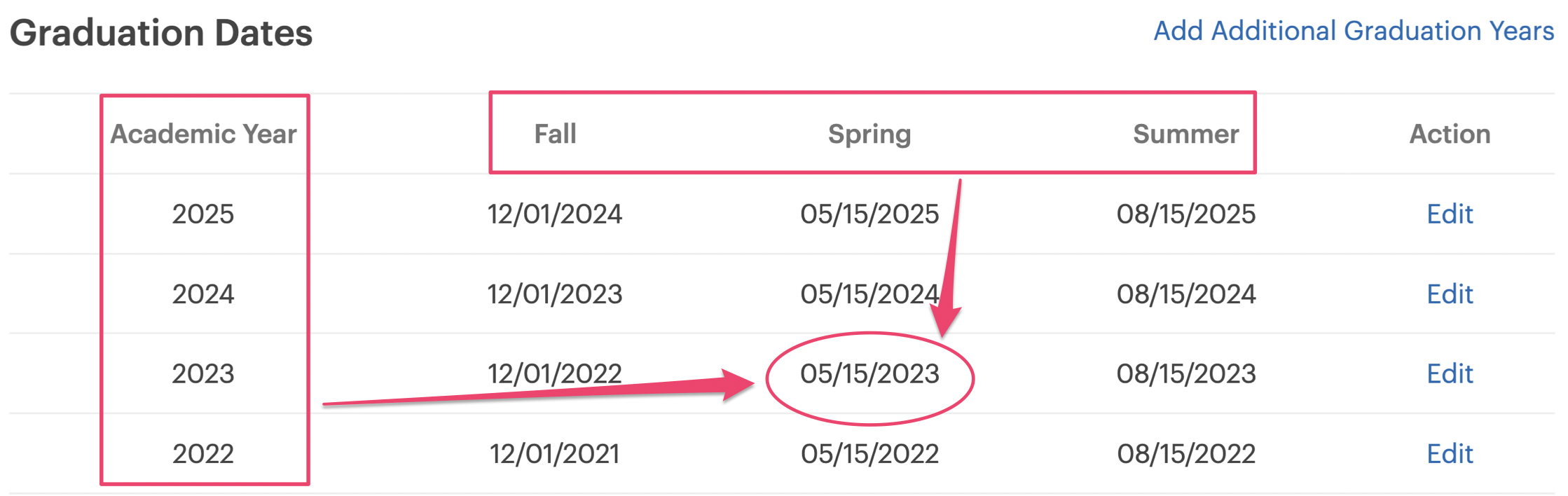Click Add Additional Graduation Years link
Image resolution: width=1568 pixels, height=496 pixels.
(1354, 31)
